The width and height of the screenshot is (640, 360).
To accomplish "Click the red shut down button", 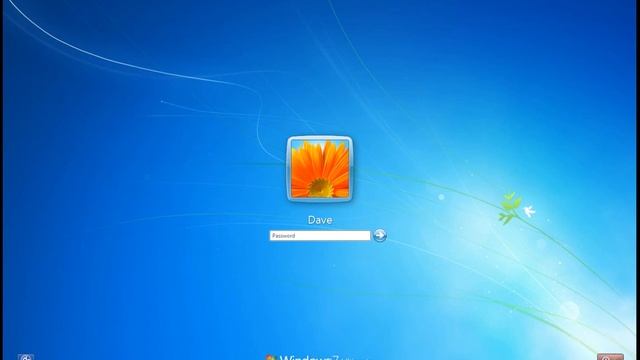I will (x=610, y=357).
